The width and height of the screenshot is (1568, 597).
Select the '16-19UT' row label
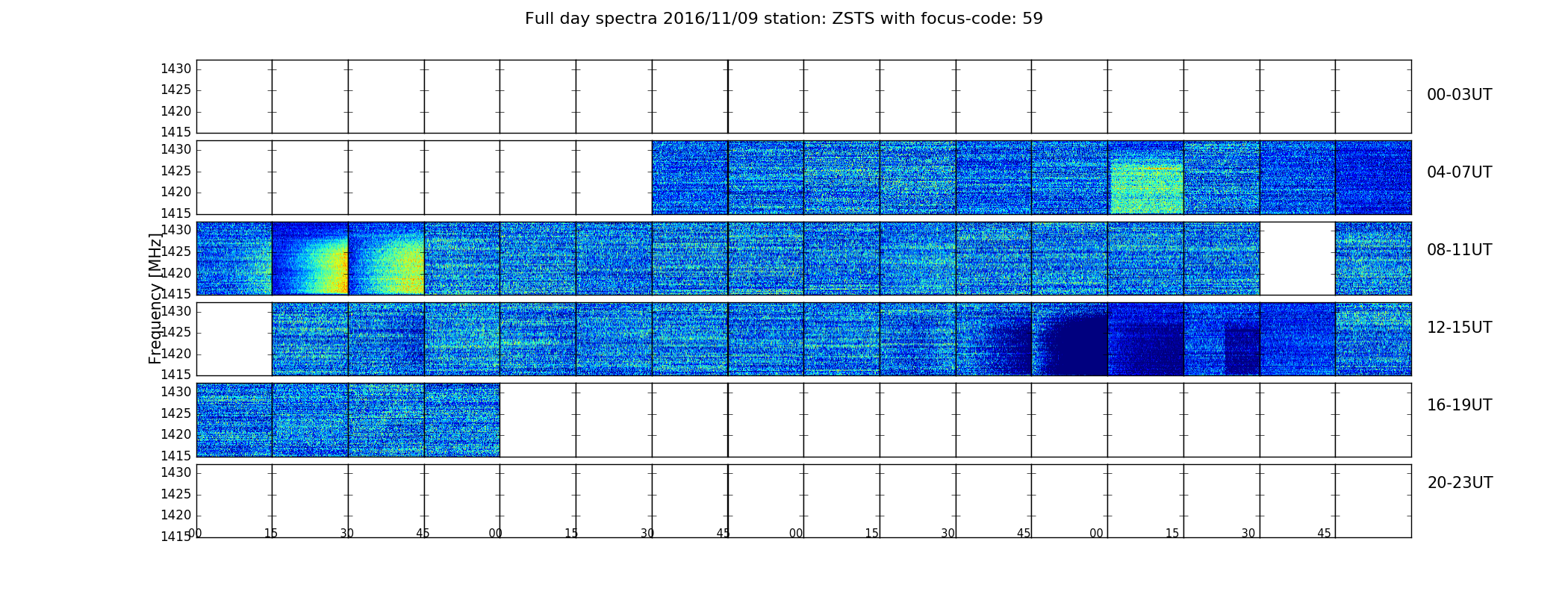[x=1460, y=405]
